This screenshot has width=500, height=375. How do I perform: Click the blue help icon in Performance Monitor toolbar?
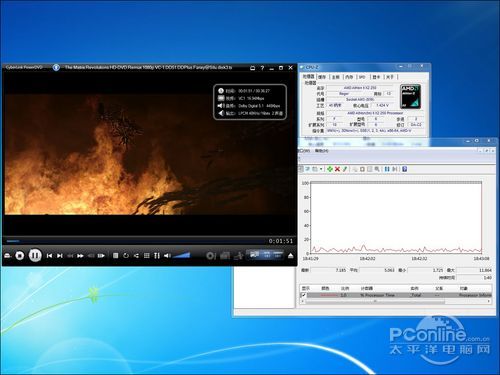404,169
